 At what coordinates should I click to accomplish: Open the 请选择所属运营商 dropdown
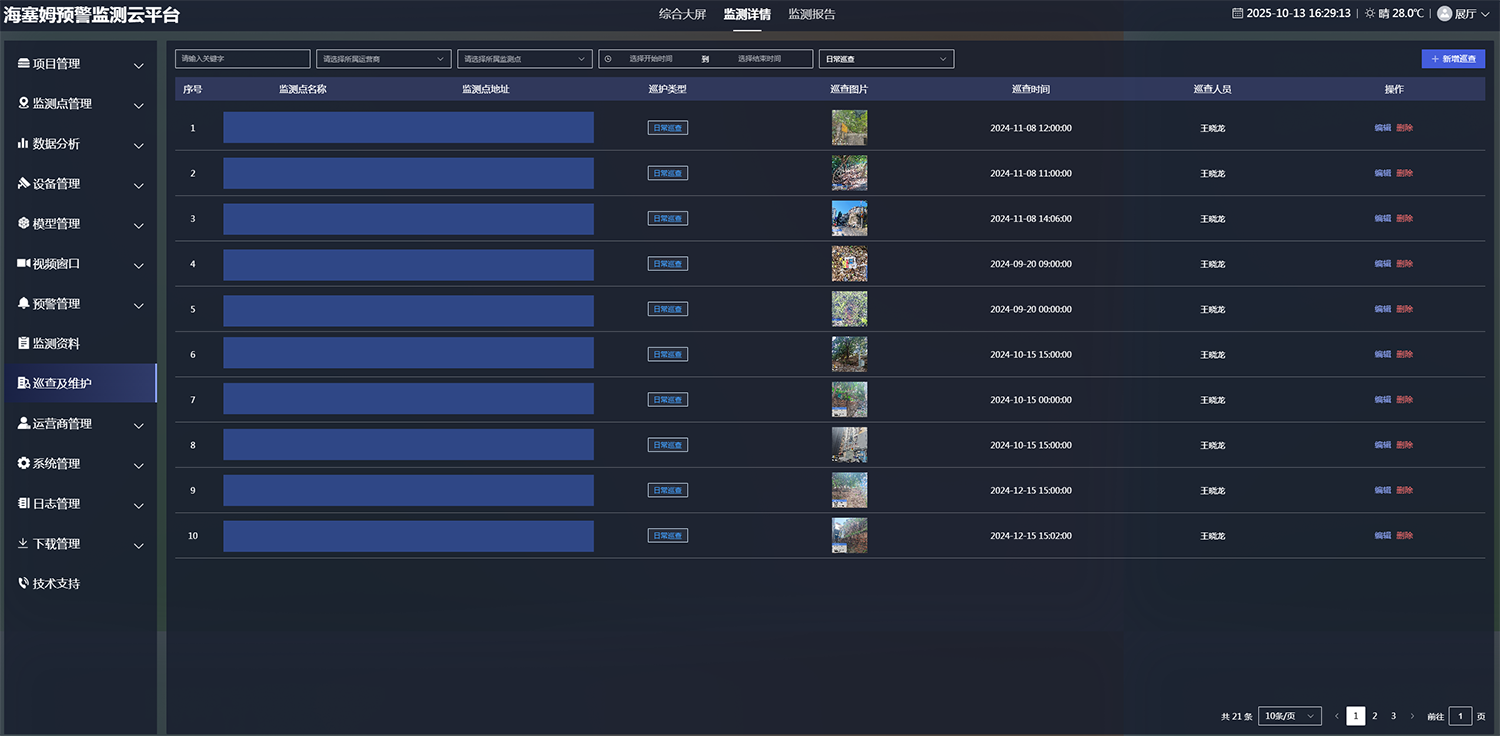[383, 59]
